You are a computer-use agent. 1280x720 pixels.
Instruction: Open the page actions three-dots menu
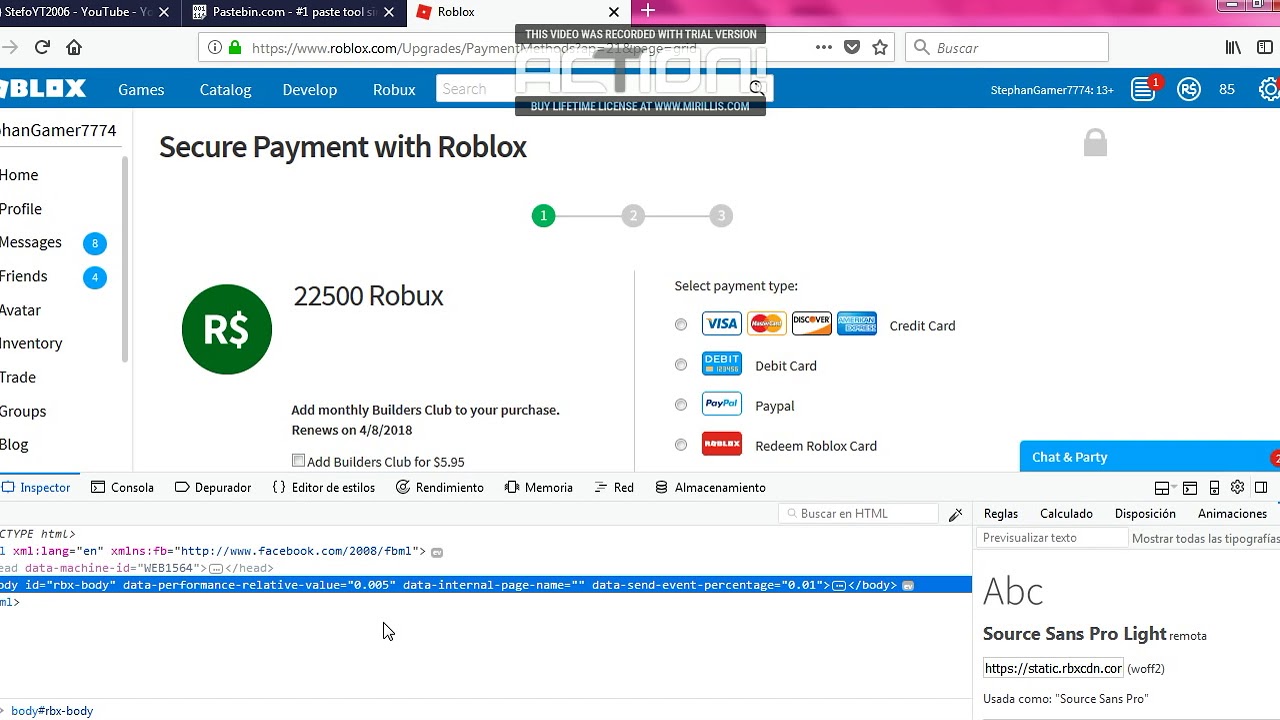(823, 47)
